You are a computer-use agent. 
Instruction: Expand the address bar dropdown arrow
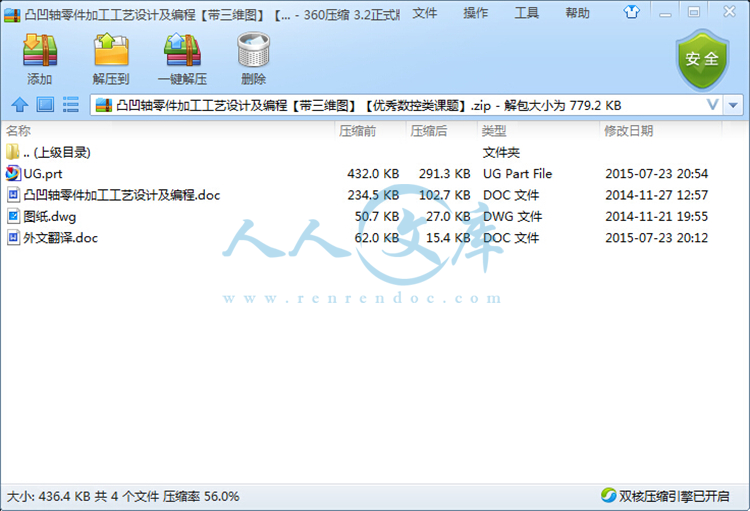pos(733,105)
